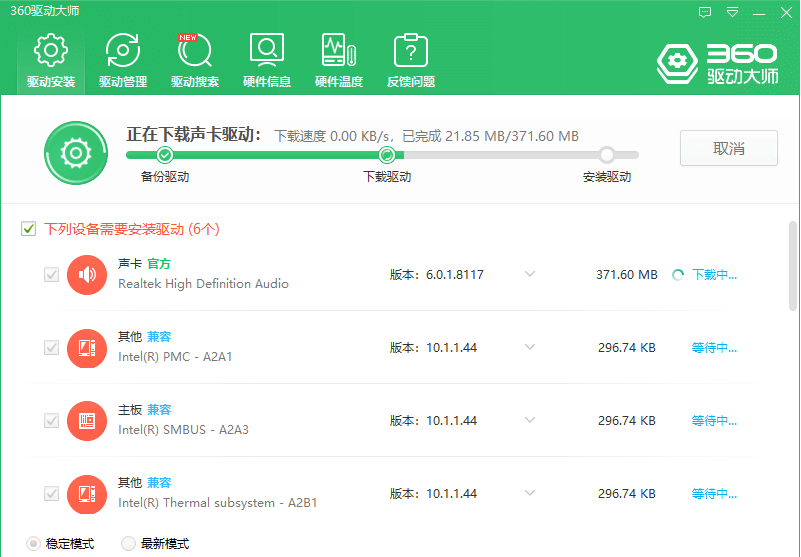Viewport: 801px width, 557px height.
Task: Open the 反馈问题 clipboard icon
Action: [411, 50]
